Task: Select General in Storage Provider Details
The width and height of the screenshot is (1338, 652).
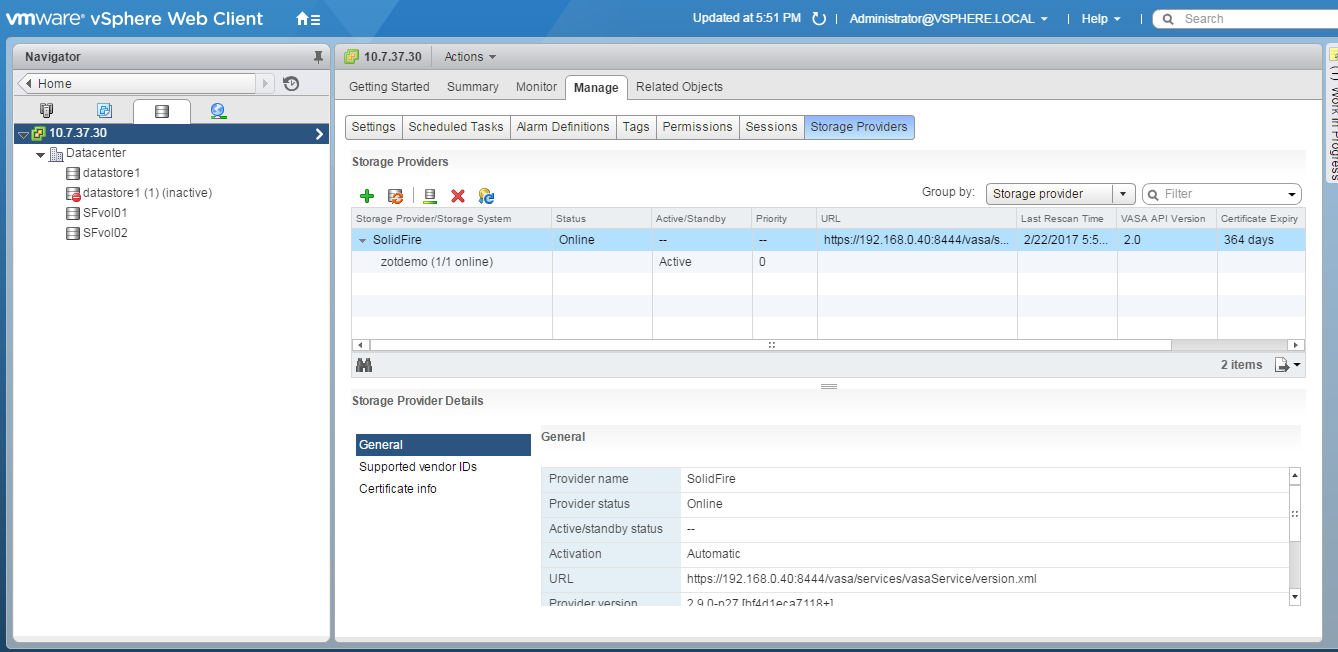Action: click(443, 445)
